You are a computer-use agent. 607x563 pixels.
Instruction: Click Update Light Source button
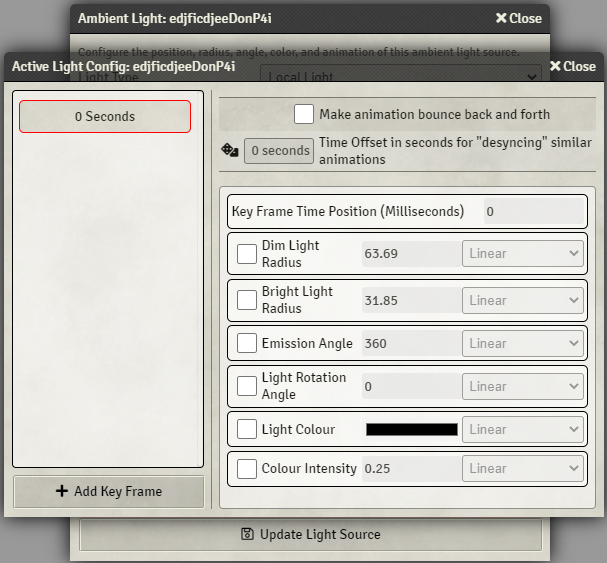click(310, 534)
